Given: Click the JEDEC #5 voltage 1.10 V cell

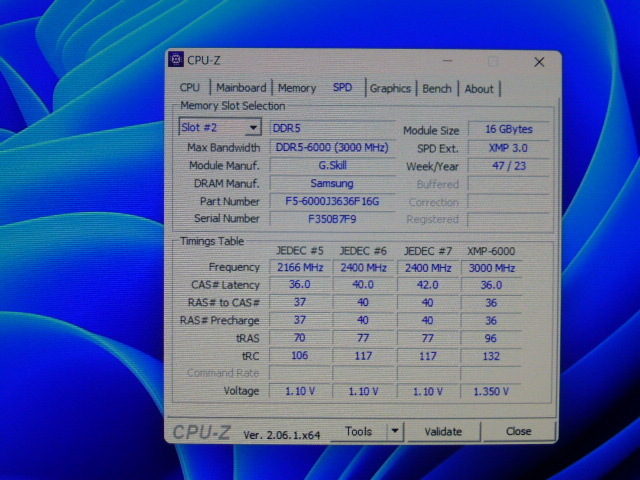Looking at the screenshot, I should tap(300, 391).
